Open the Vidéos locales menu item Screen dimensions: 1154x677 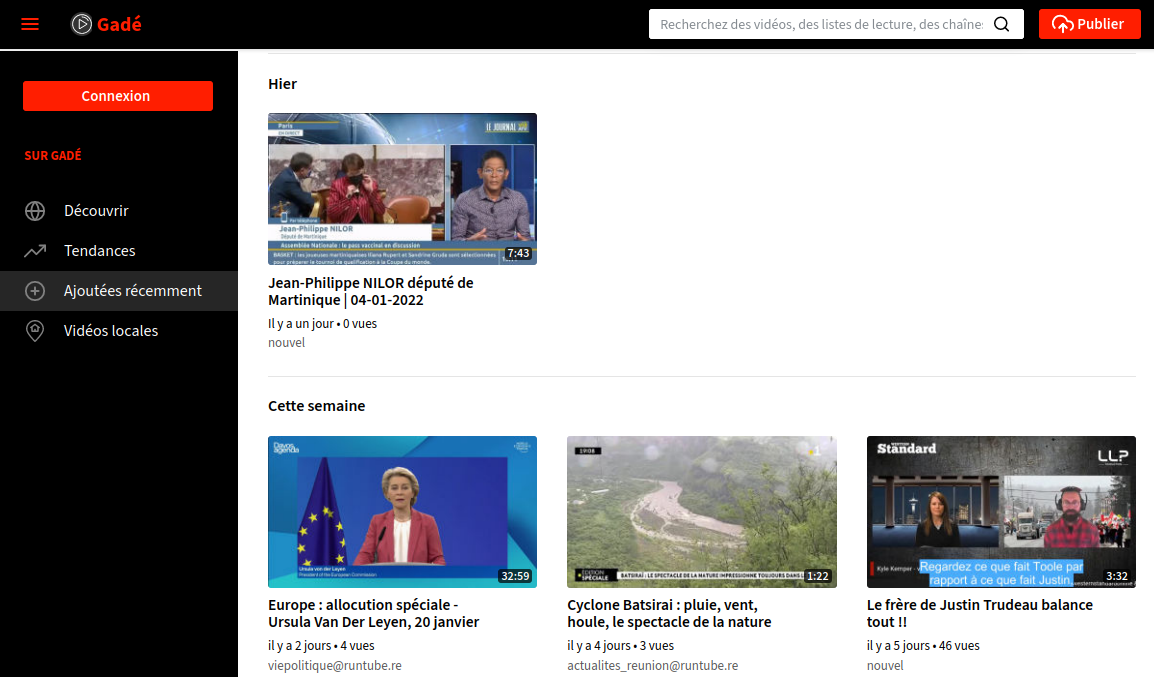118,331
